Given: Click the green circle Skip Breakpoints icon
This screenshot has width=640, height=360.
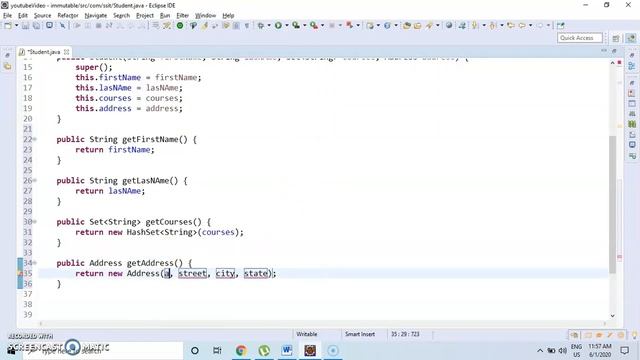Looking at the screenshot, I should tap(180, 25).
